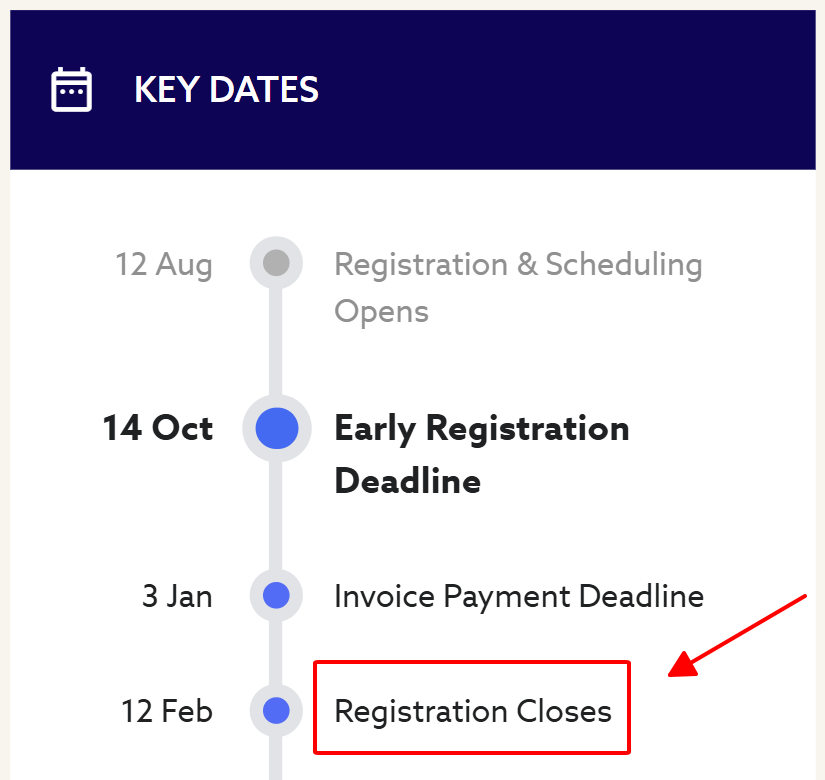Click the 3 Jan timeline dot

point(276,596)
